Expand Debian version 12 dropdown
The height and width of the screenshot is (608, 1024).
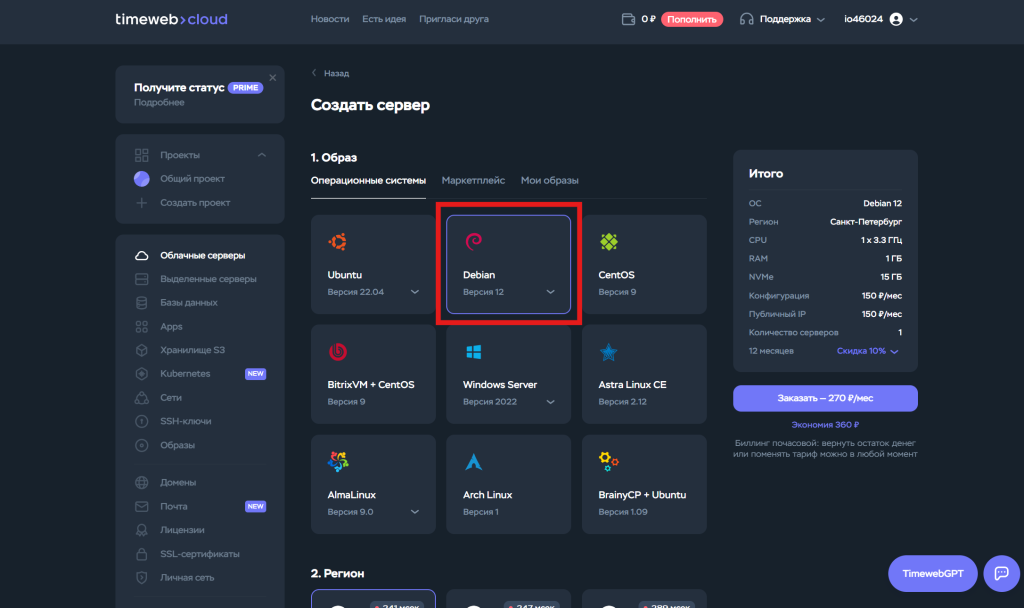tap(551, 292)
